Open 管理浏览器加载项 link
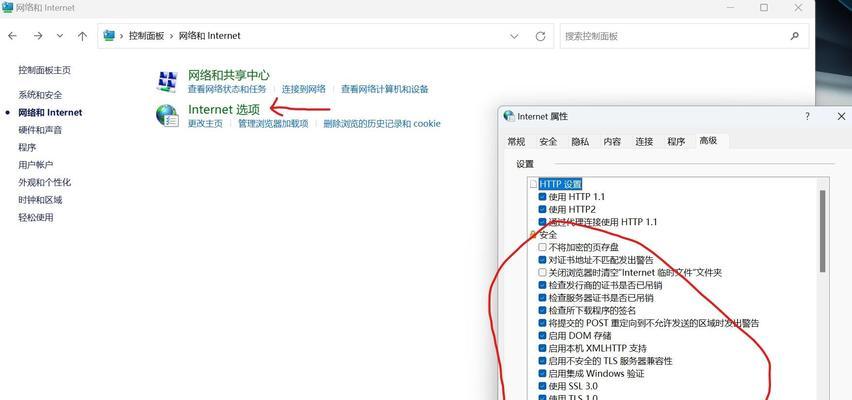Screen dimensions: 852x400 [x=273, y=123]
